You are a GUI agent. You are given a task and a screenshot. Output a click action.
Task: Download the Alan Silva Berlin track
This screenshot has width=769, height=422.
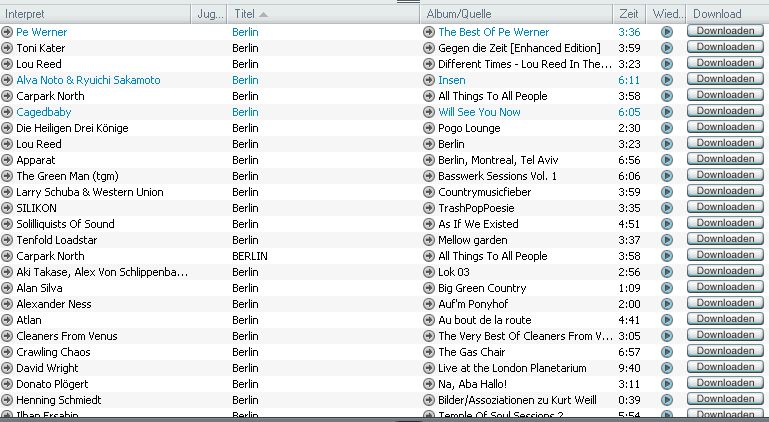point(724,288)
